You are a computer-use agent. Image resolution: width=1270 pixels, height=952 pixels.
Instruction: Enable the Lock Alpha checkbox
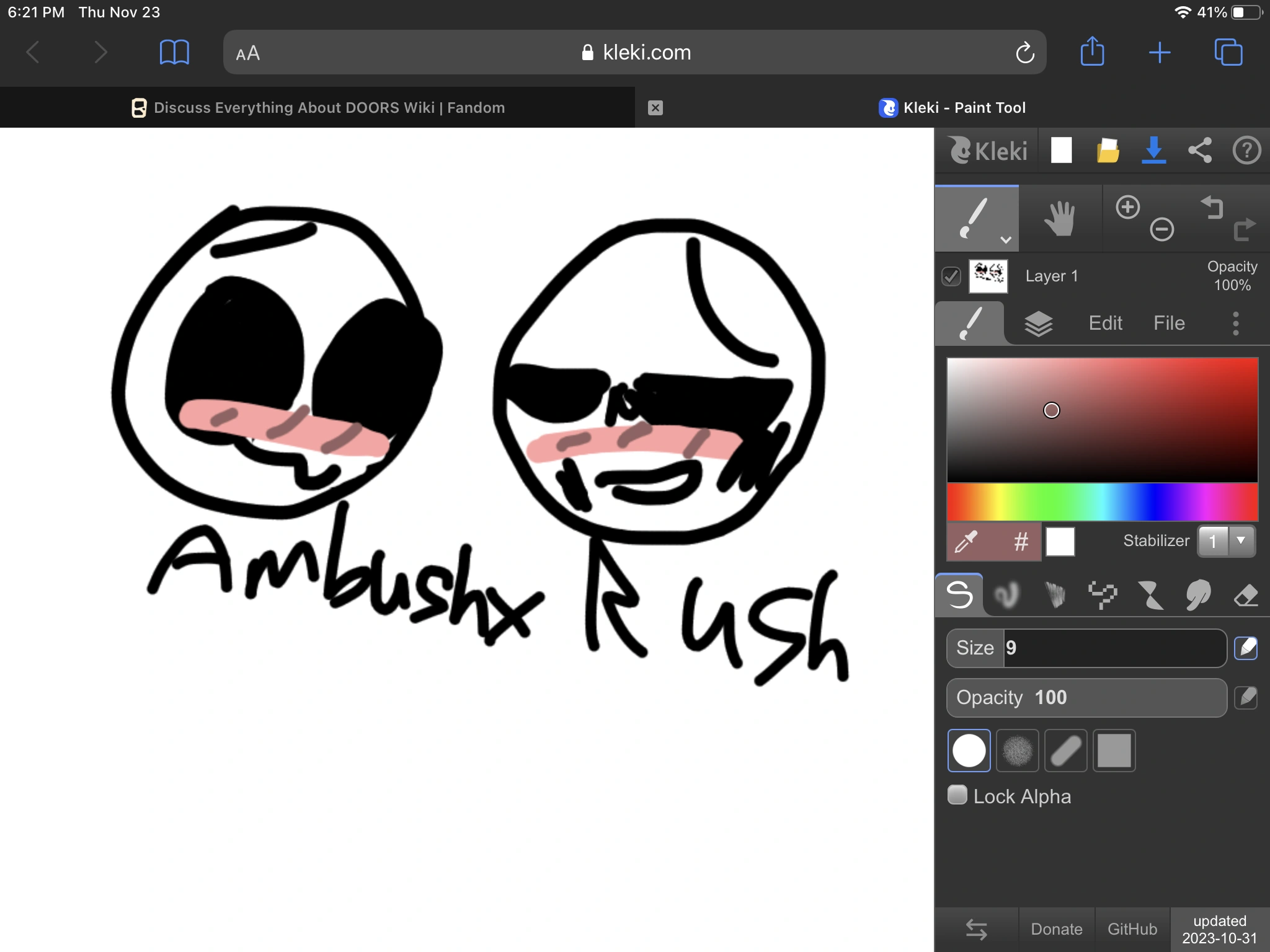pyautogui.click(x=957, y=795)
